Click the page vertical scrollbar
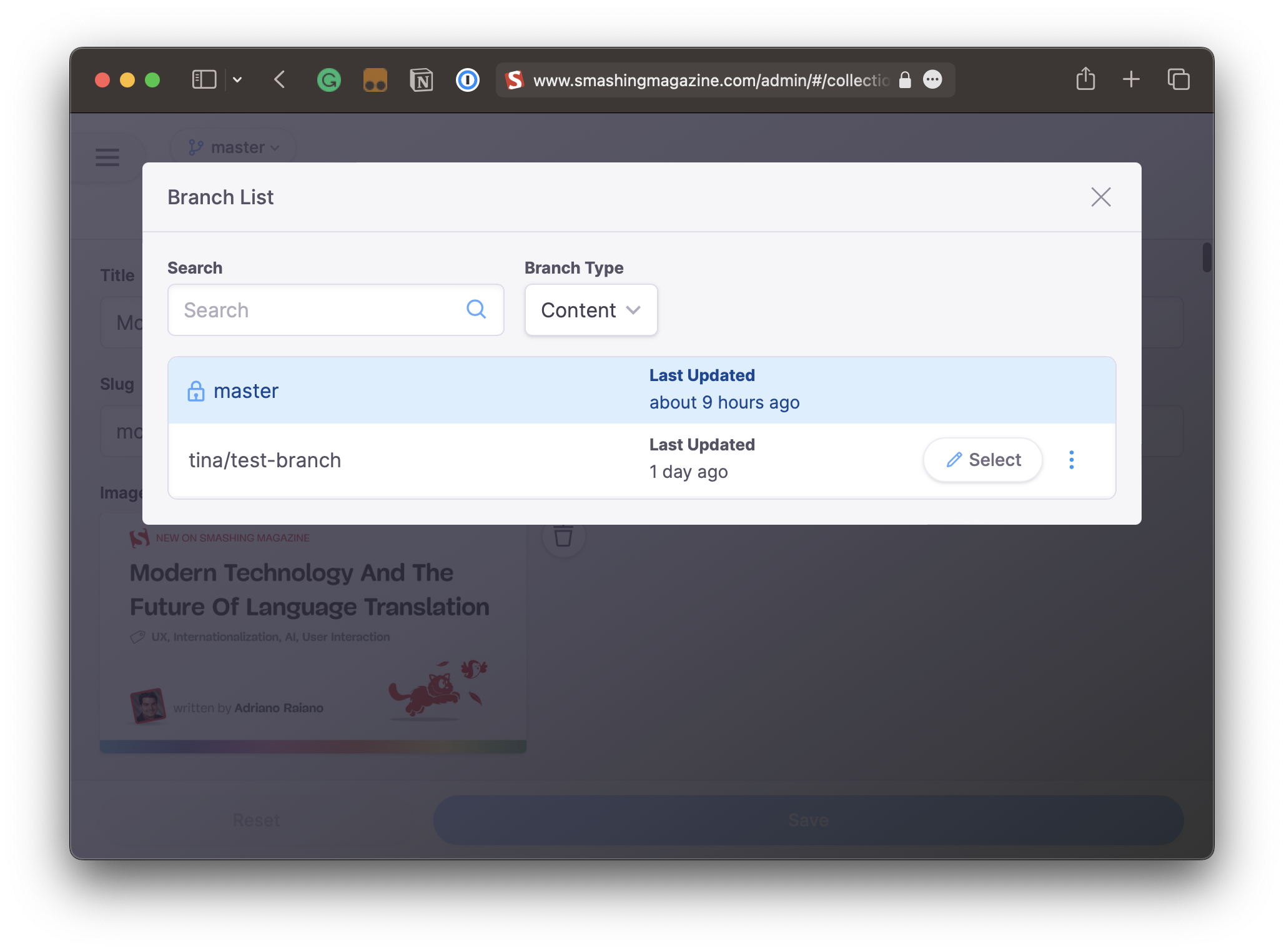Screen dimensions: 1284x952 (x=1207, y=257)
